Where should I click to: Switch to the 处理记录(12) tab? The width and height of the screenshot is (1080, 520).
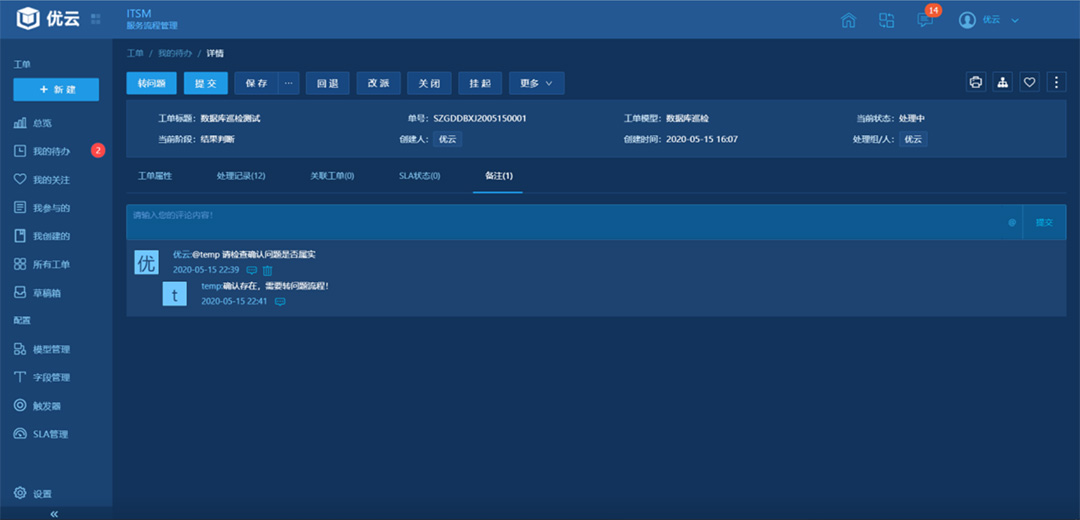(240, 176)
